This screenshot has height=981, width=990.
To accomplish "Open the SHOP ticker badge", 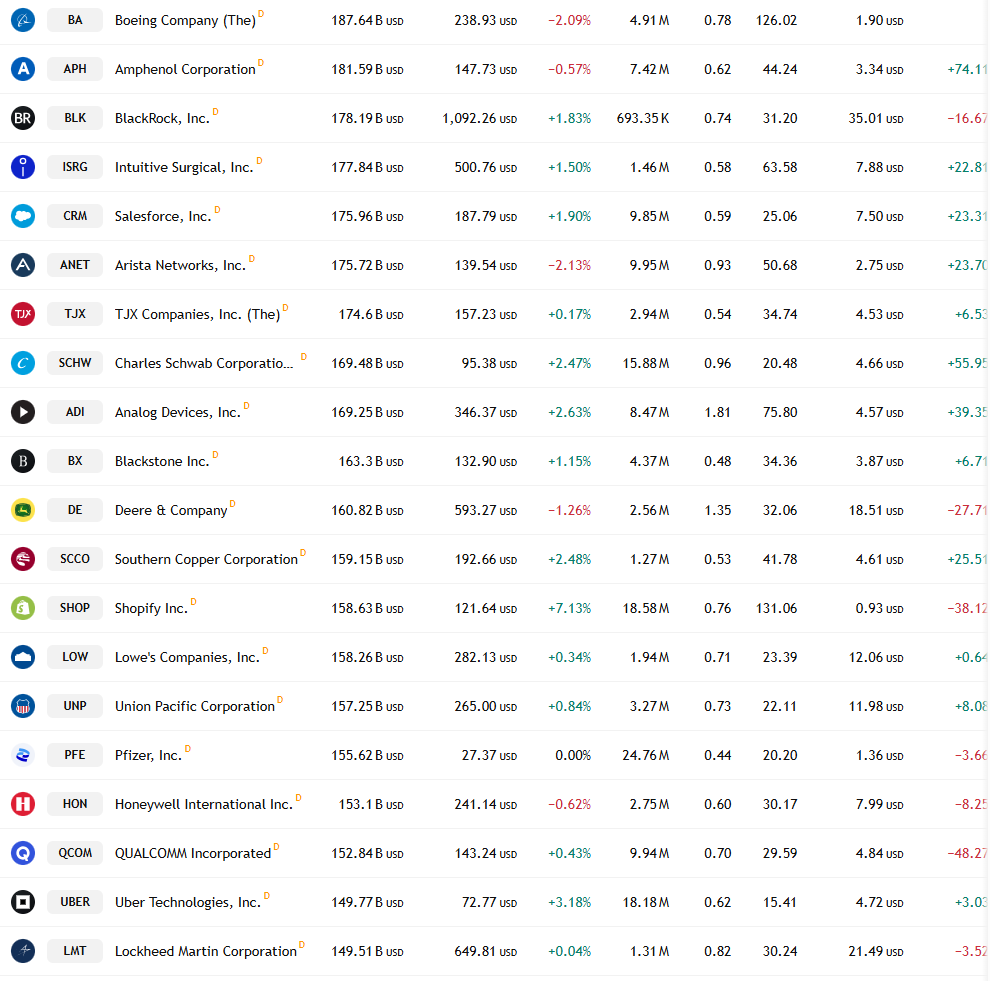I will click(75, 608).
